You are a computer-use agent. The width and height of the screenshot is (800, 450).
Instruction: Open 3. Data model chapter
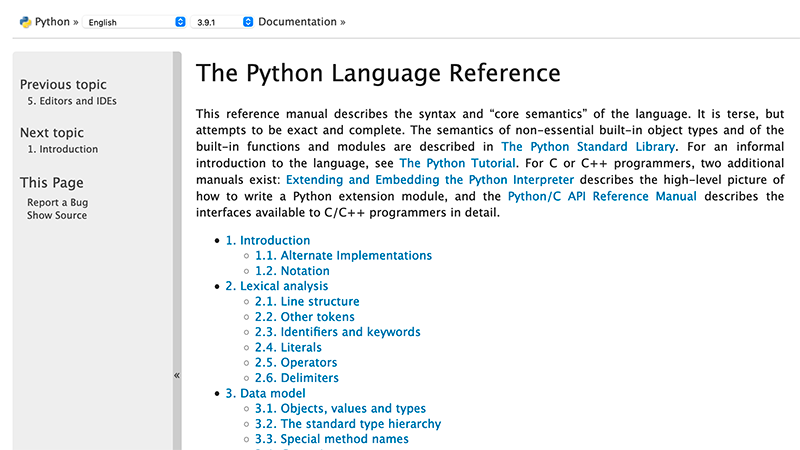coord(265,393)
